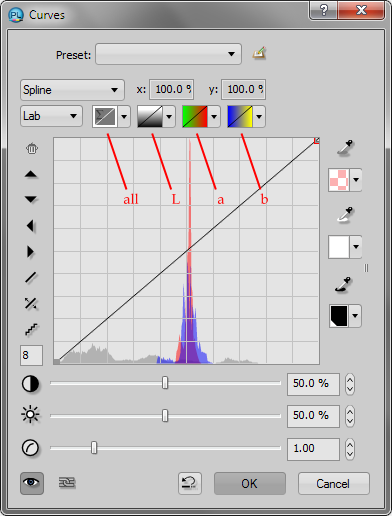
Task: Click the black point color swatch
Action: coord(338,316)
